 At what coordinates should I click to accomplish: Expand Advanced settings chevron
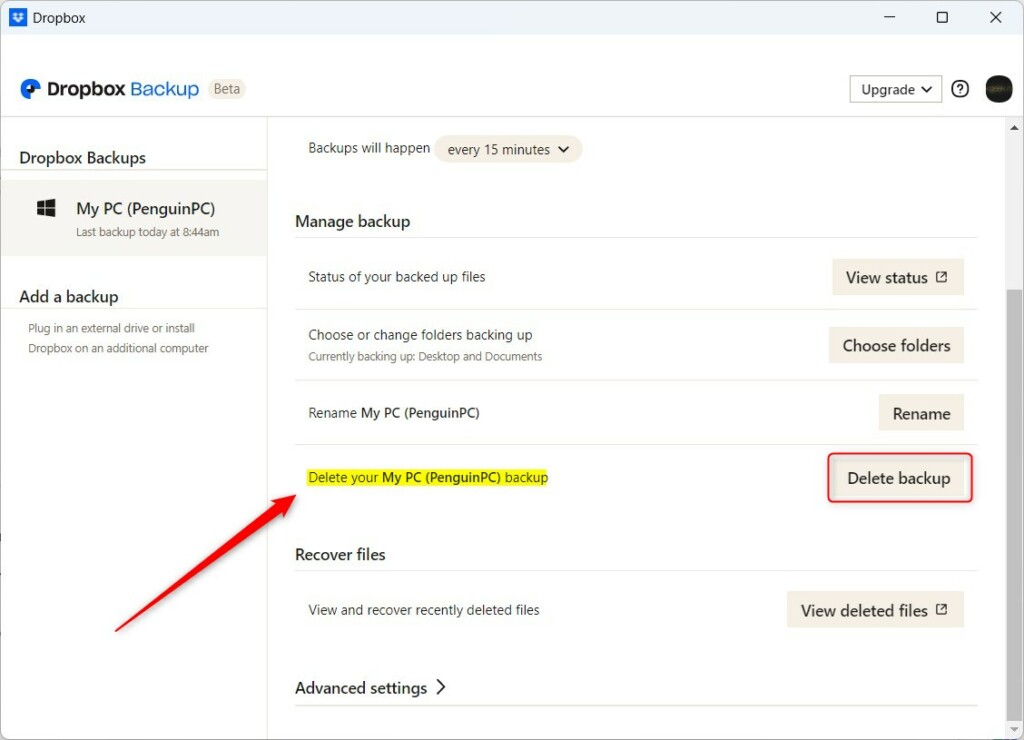point(441,687)
